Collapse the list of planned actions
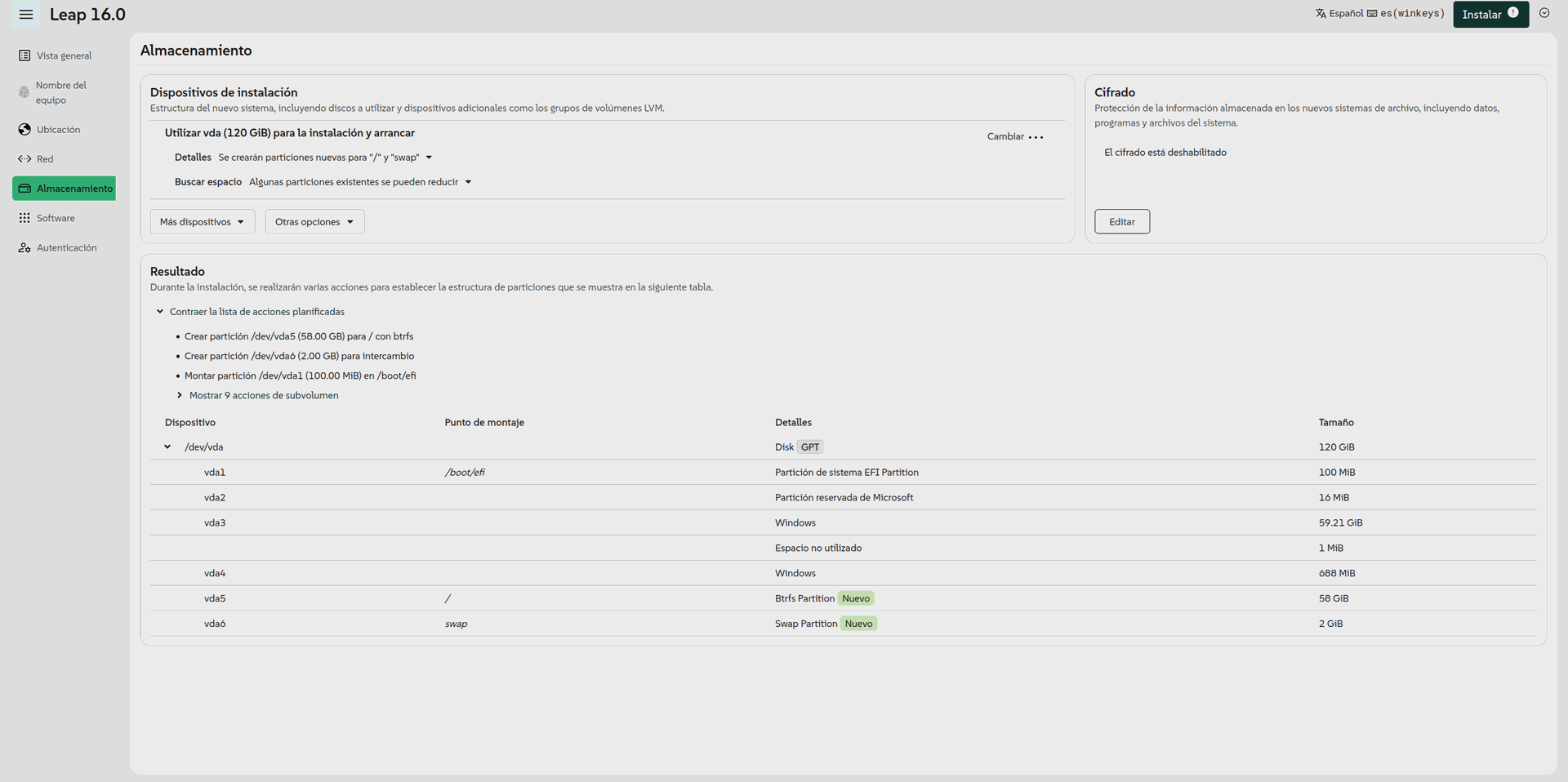 pyautogui.click(x=160, y=312)
